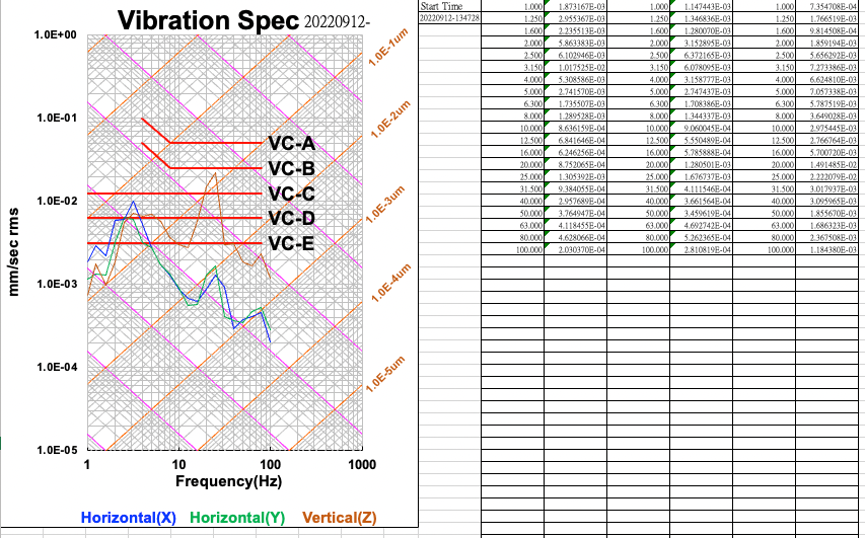Select cell with value 5.700720E-03

coord(827,152)
